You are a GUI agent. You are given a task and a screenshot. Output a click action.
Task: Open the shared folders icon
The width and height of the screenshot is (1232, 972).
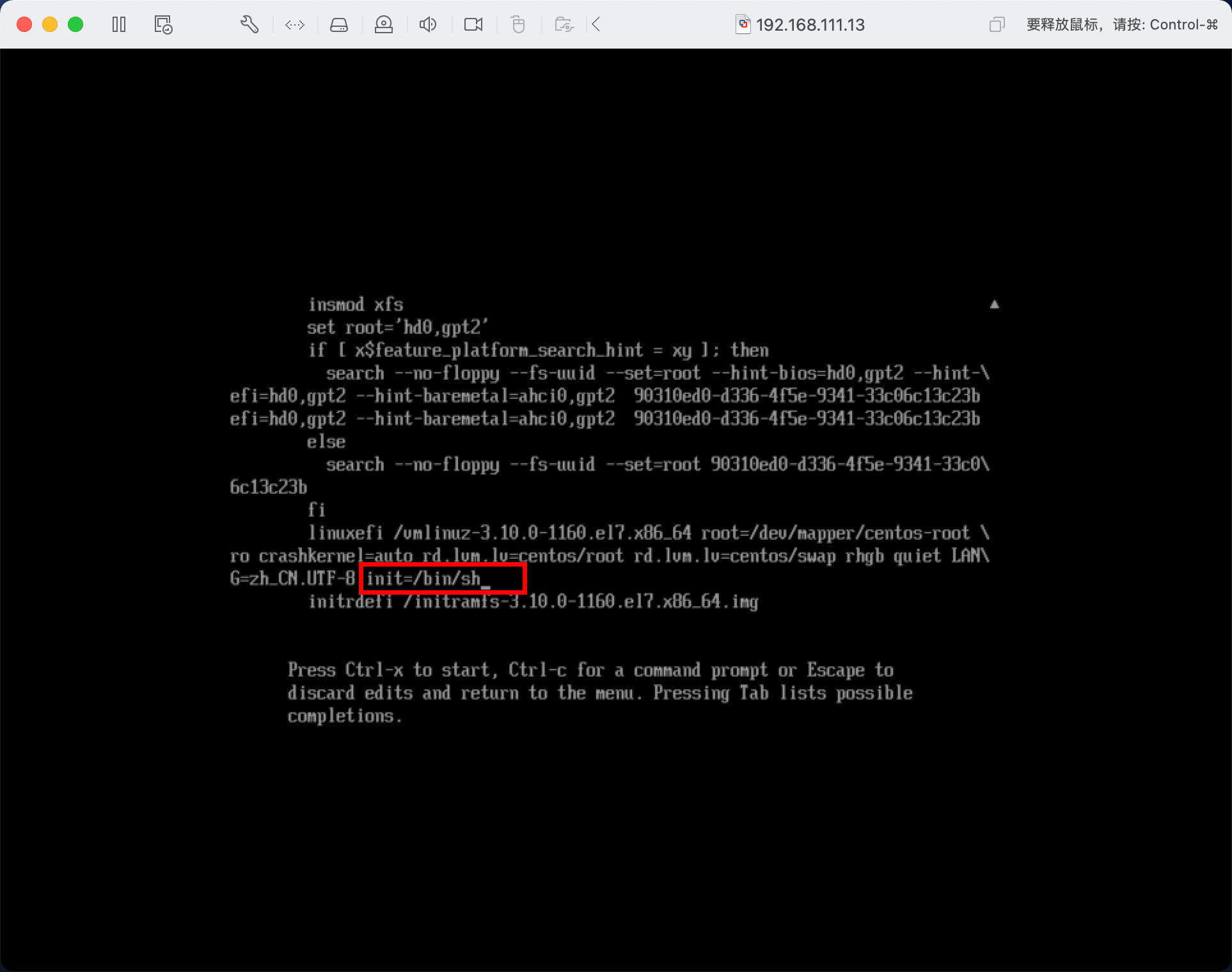click(x=564, y=25)
